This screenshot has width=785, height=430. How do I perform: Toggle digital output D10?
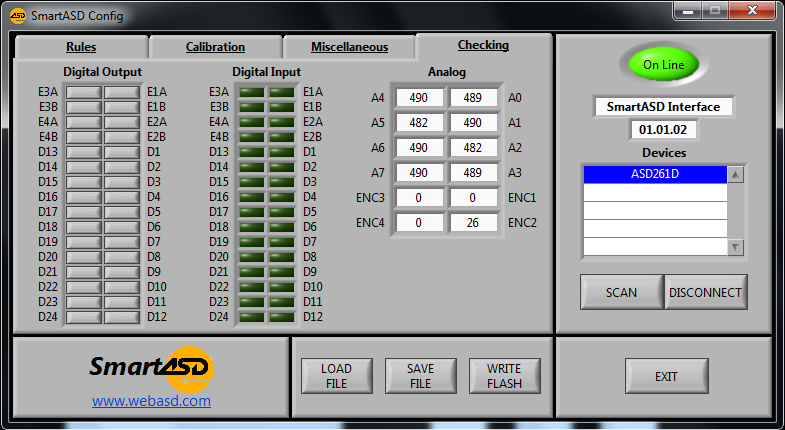(122, 287)
